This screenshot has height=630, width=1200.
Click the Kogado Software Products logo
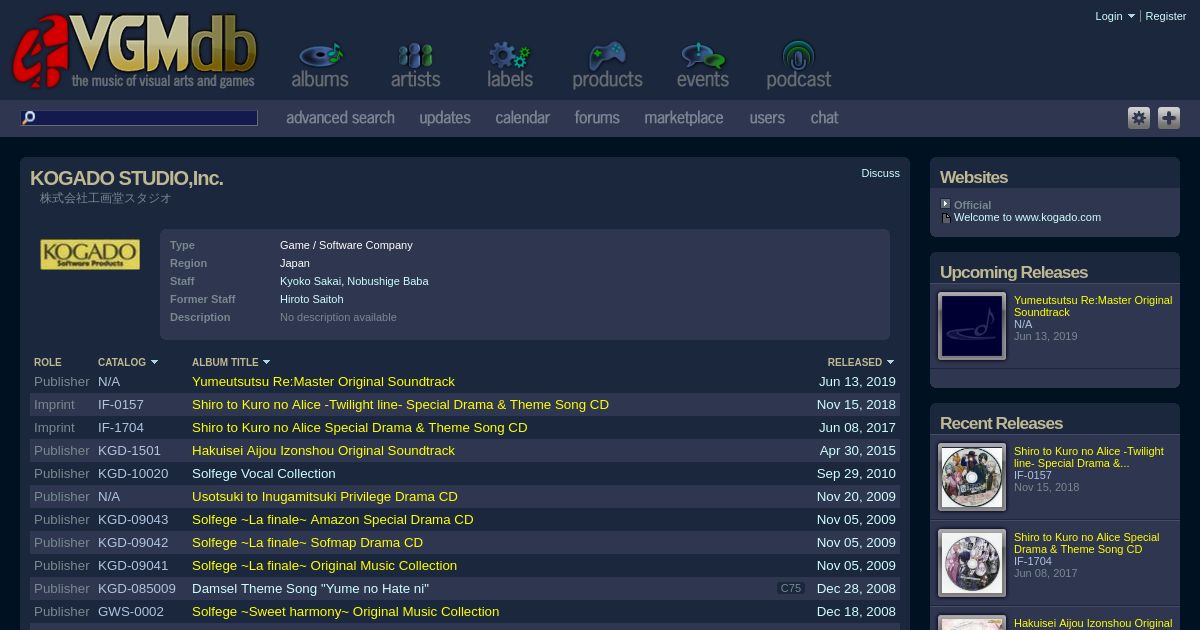(90, 254)
